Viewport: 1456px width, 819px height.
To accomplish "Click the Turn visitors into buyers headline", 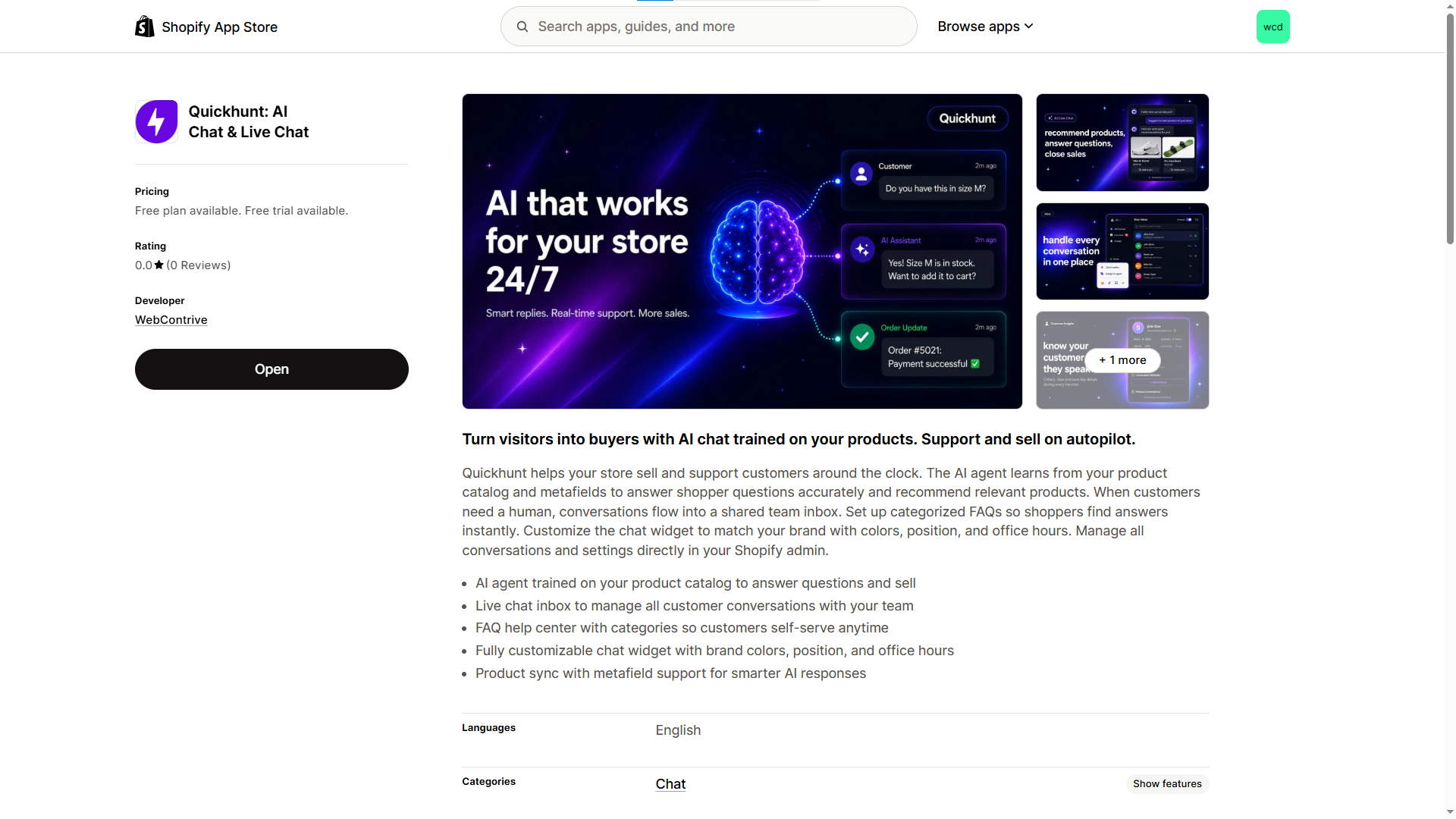I will click(x=799, y=439).
